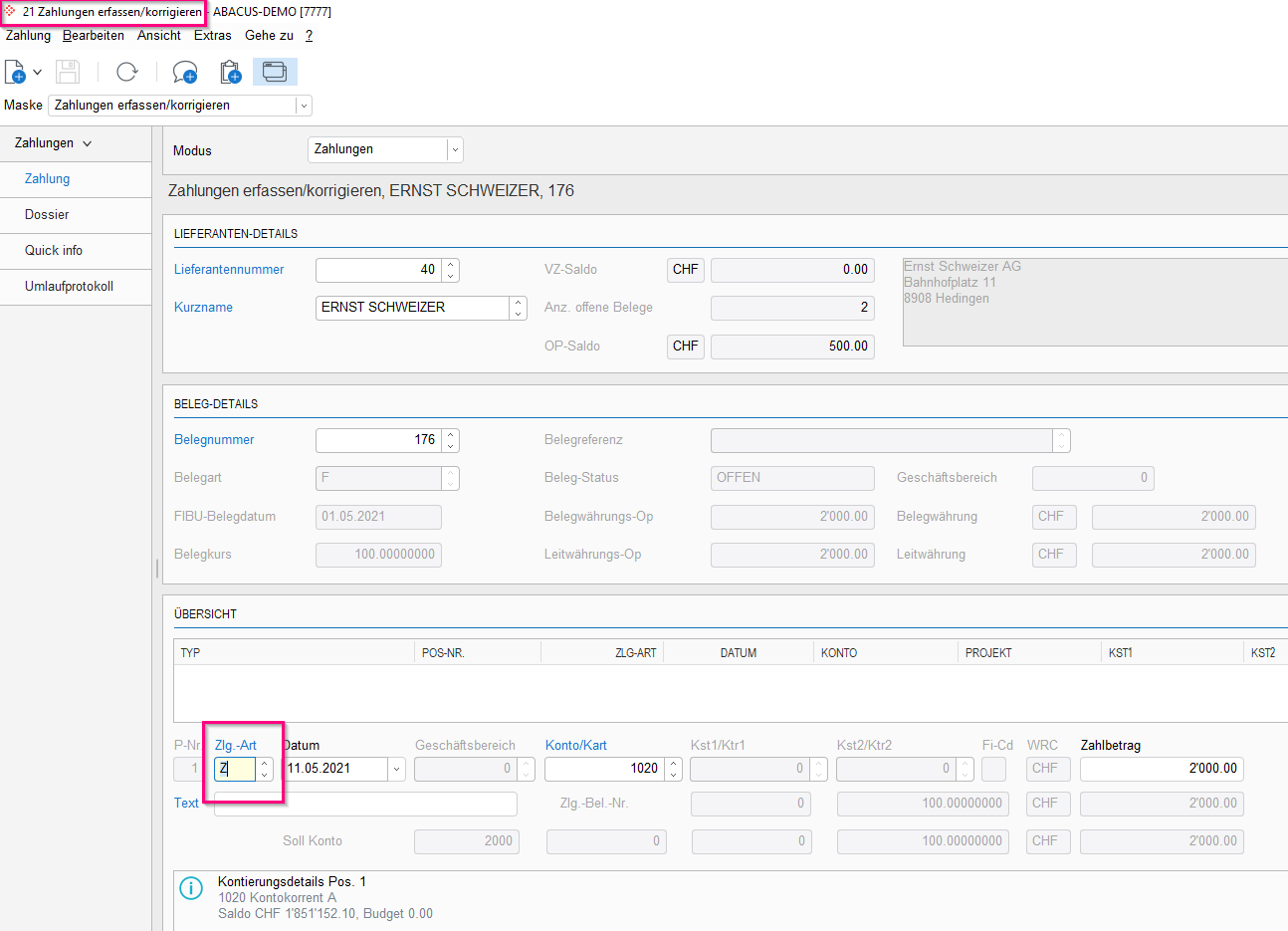Open the Extras menu
1288x931 pixels.
click(212, 35)
